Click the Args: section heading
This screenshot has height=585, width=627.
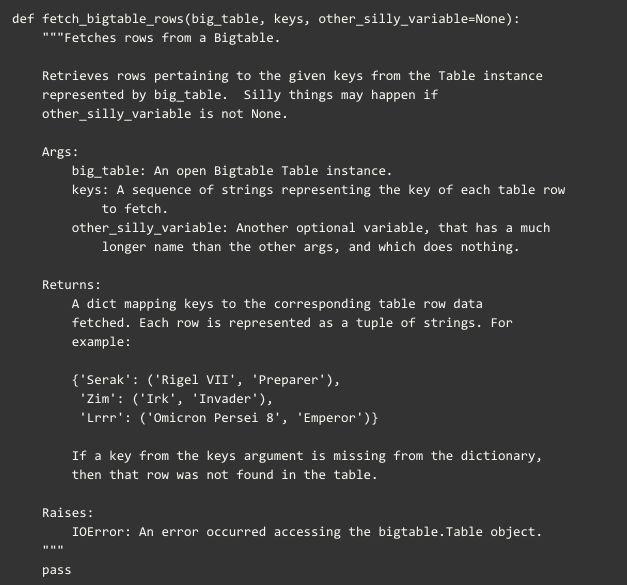tap(60, 152)
